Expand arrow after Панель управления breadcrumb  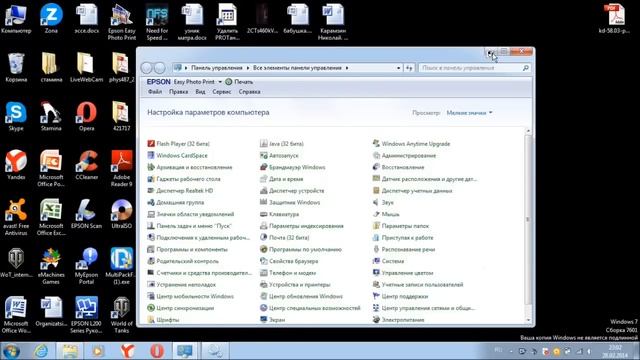tap(248, 68)
